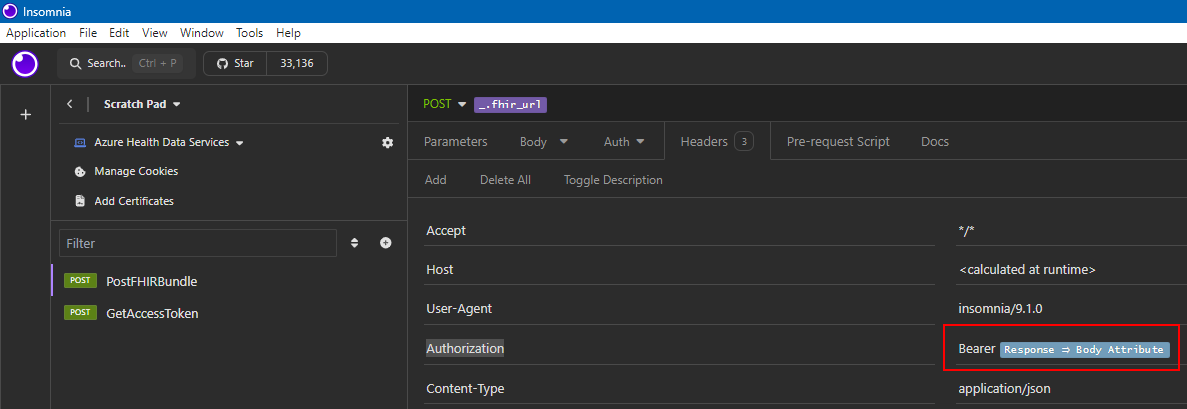Click the User-Agent header name
Screen dimensions: 1187x409
coord(459,309)
